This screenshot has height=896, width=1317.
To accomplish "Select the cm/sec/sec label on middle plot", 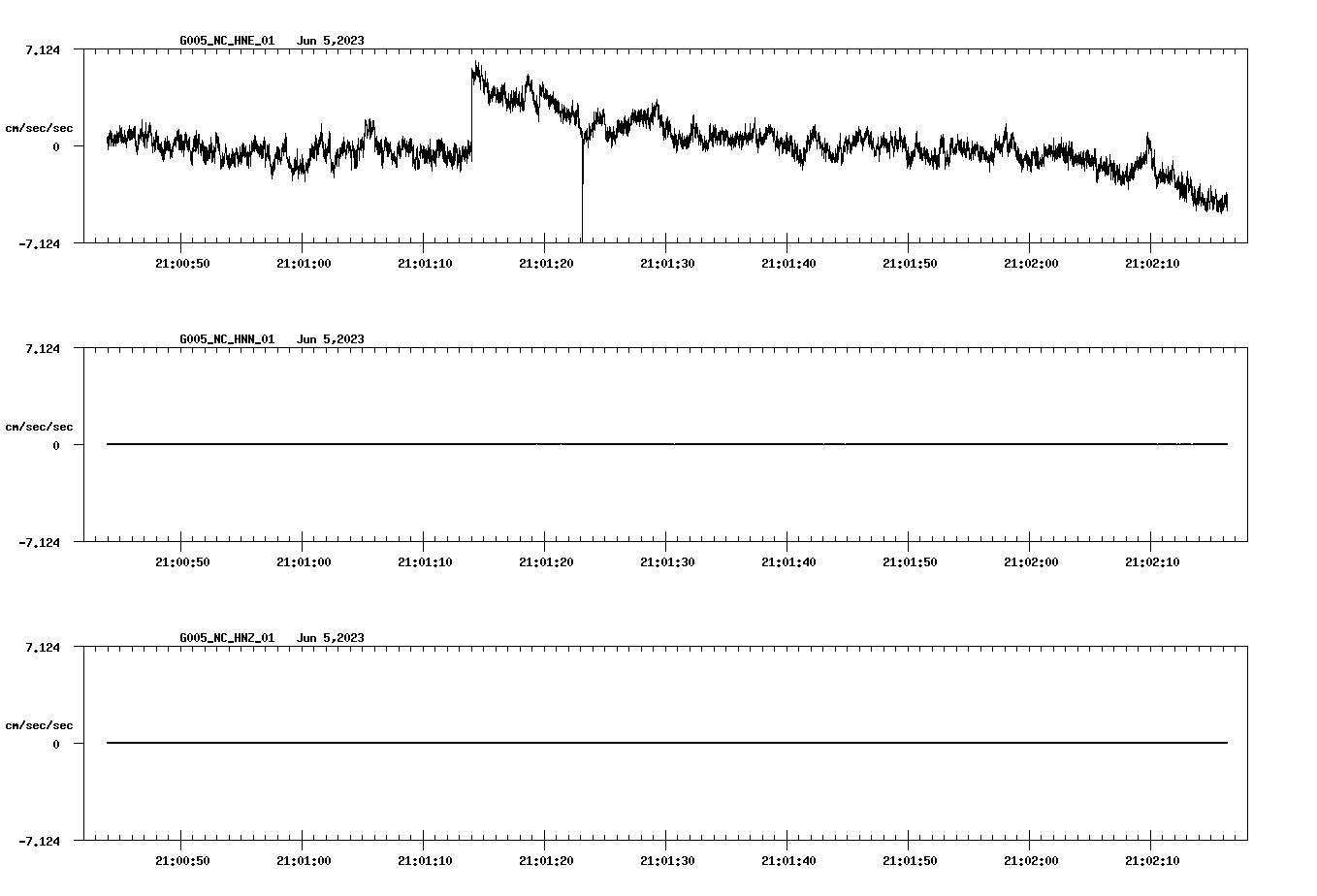I will tap(39, 426).
